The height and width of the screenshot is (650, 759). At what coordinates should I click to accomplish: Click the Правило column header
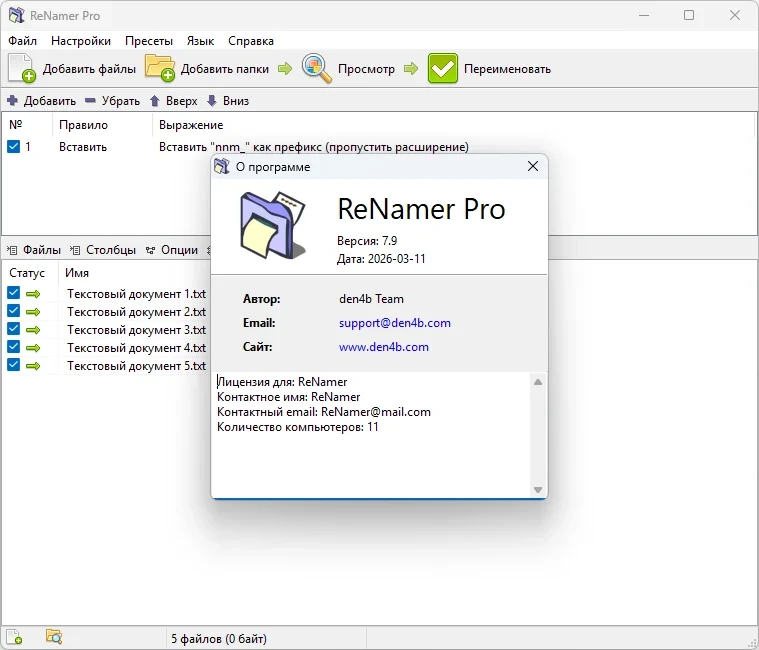coord(83,125)
